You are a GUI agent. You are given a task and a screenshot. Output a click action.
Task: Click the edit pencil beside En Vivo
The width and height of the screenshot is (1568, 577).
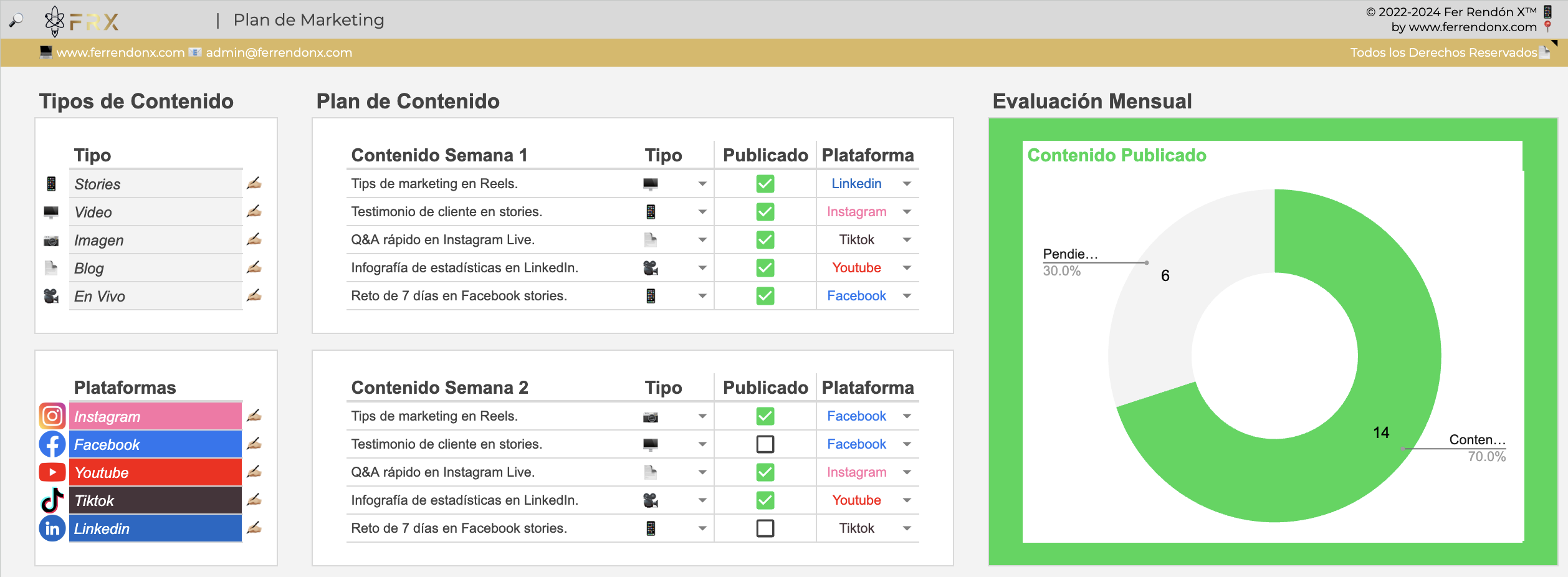click(254, 295)
